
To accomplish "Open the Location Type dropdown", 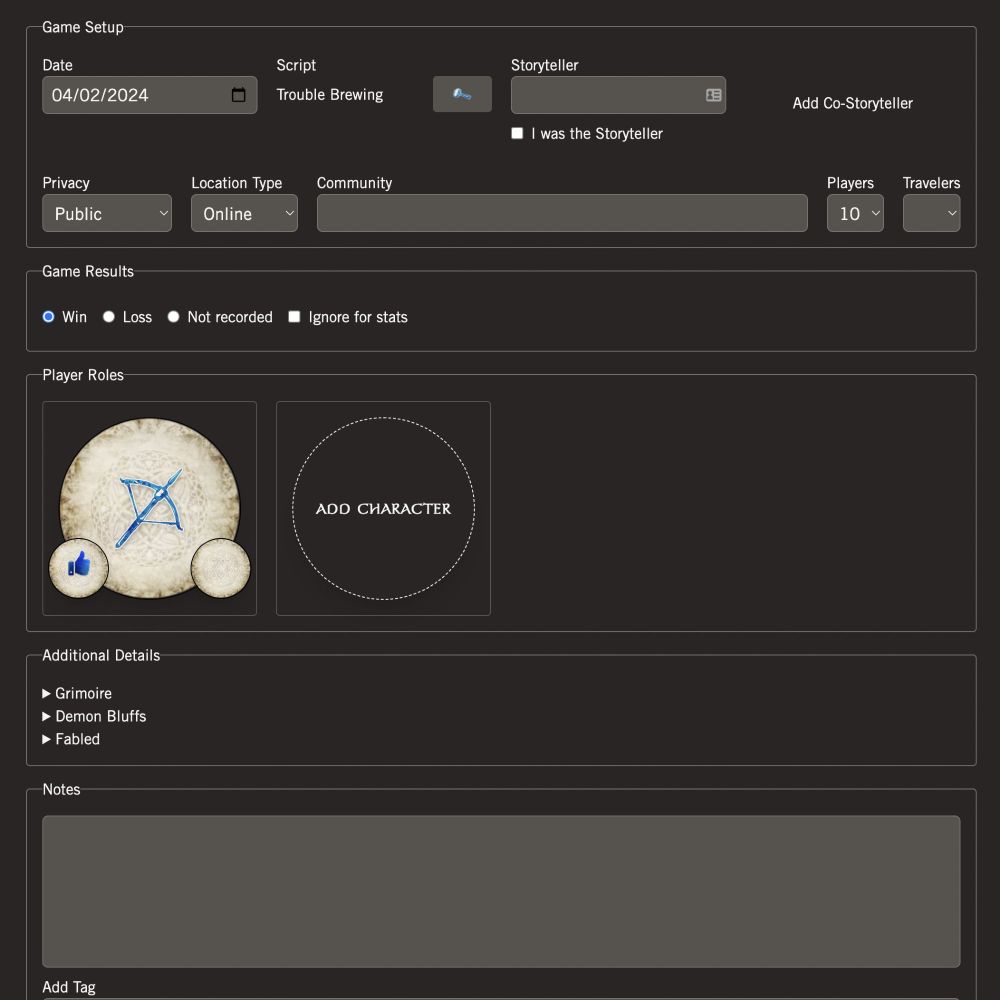I will (244, 213).
